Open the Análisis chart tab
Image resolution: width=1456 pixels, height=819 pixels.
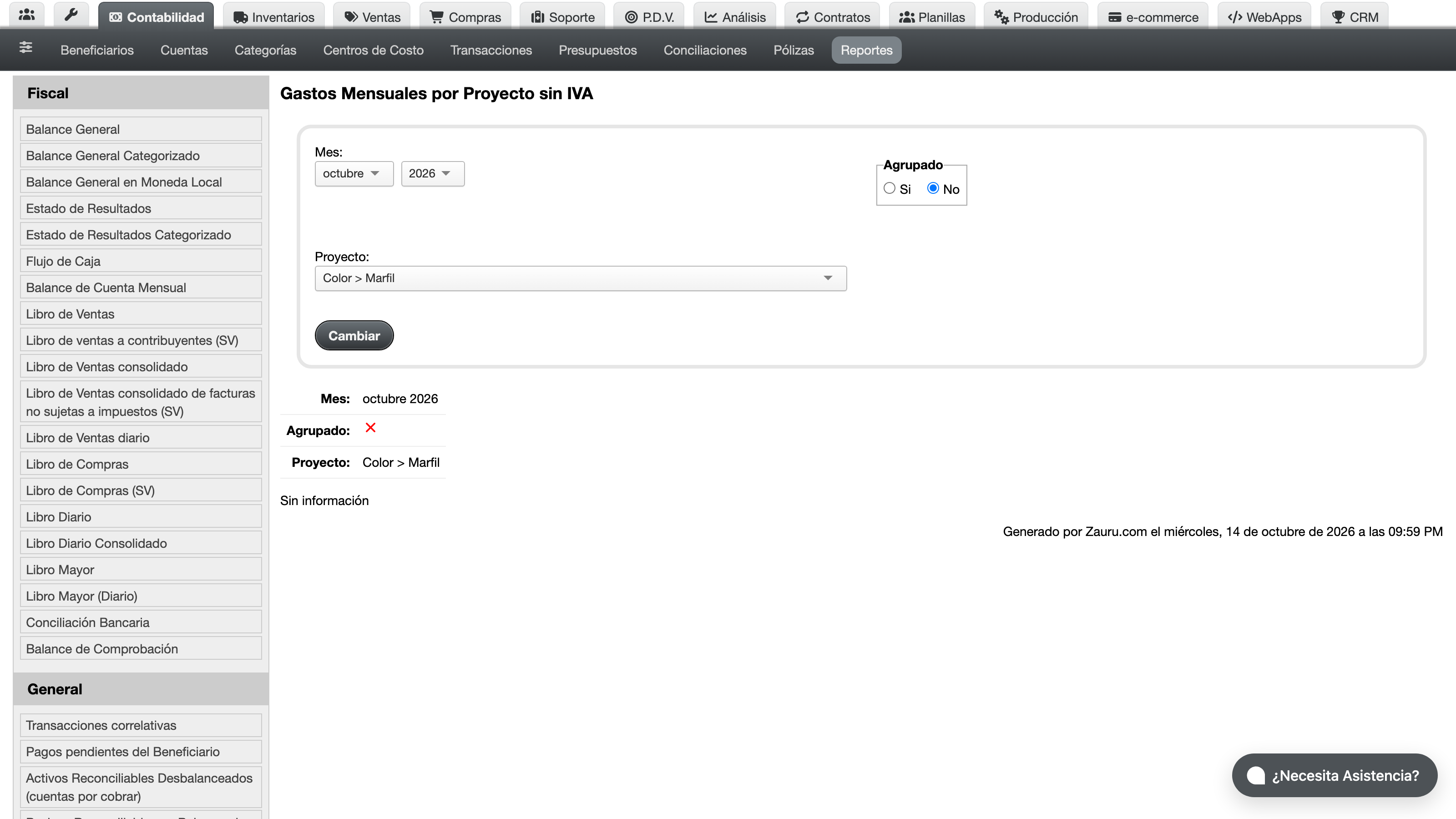tap(735, 17)
